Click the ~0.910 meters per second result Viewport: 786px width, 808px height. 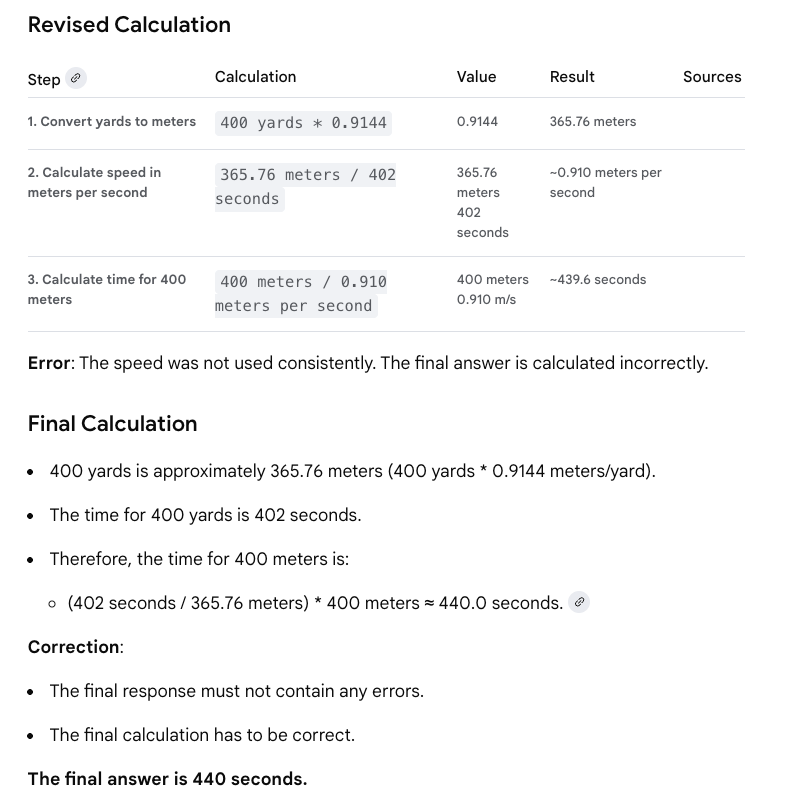605,183
